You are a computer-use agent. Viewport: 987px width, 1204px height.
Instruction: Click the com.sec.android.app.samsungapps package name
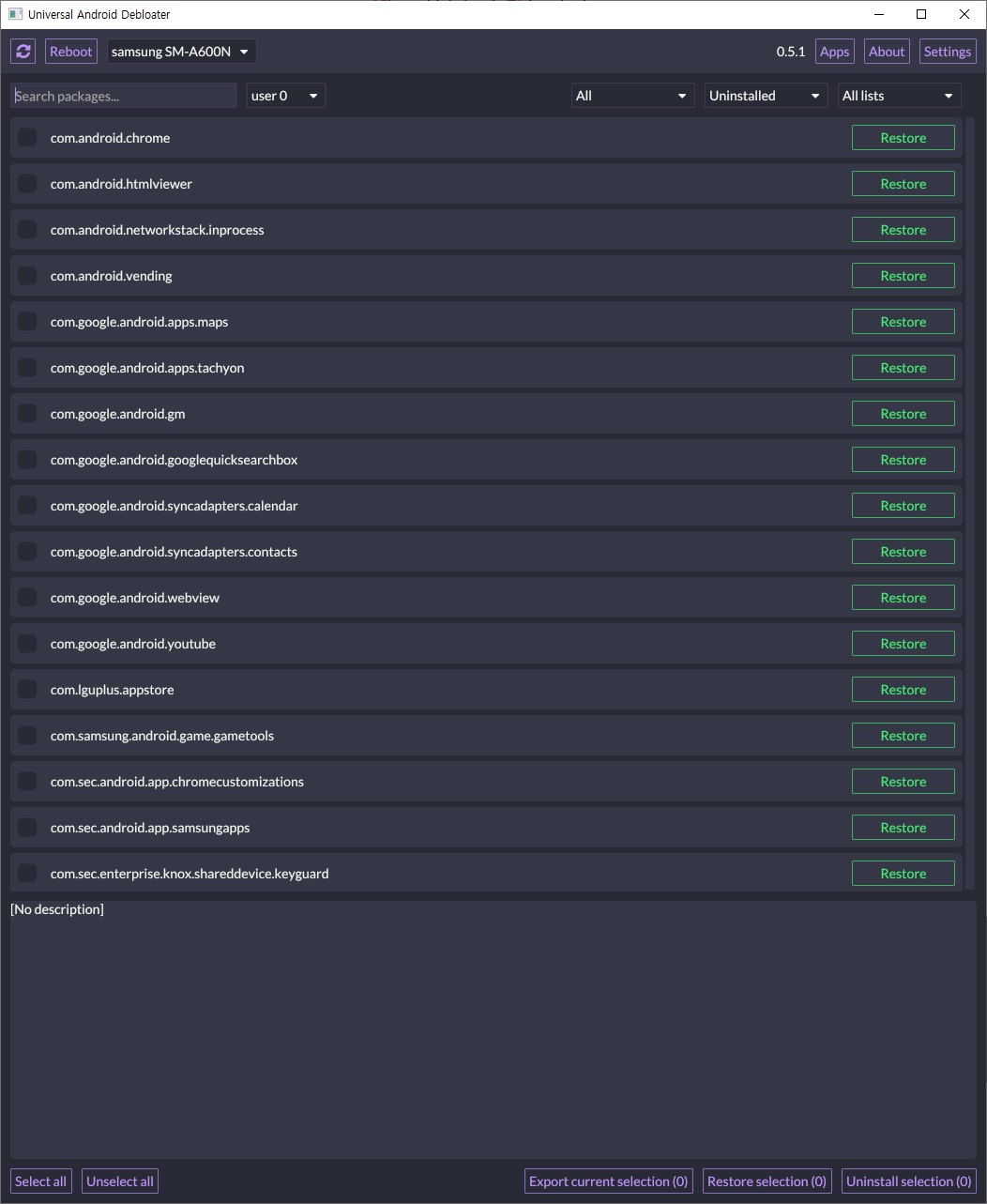pyautogui.click(x=150, y=828)
